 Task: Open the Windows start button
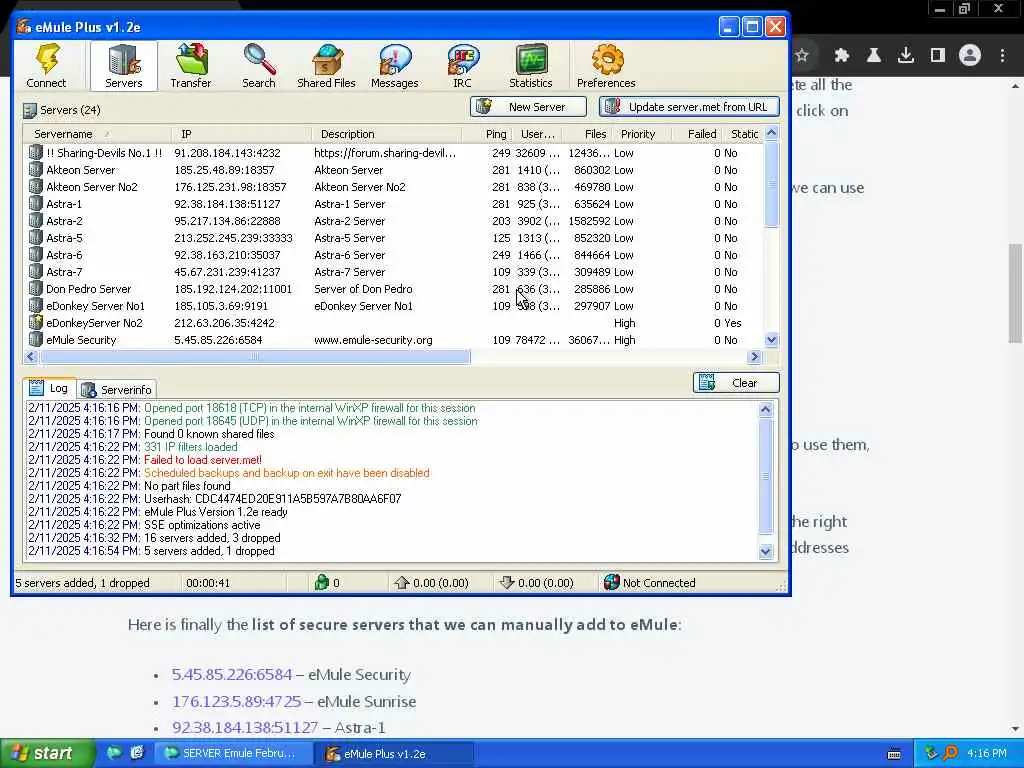[x=46, y=754]
